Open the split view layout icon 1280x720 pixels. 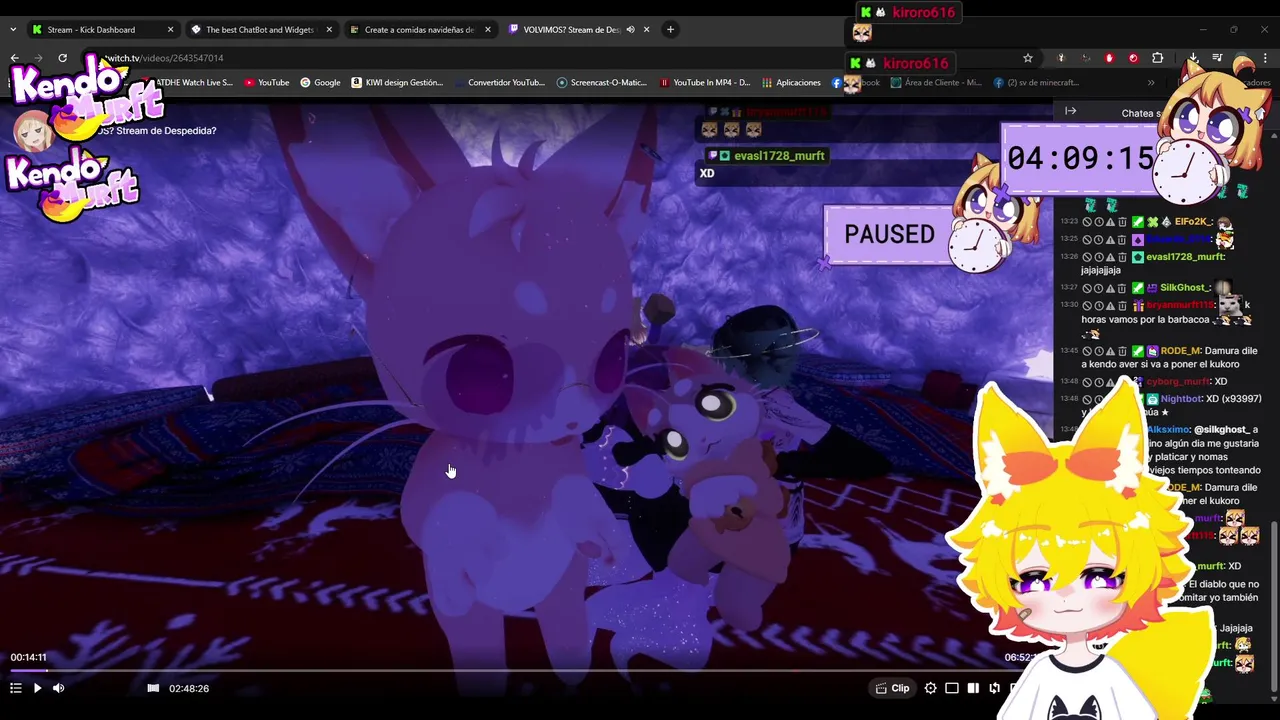pyautogui.click(x=973, y=688)
